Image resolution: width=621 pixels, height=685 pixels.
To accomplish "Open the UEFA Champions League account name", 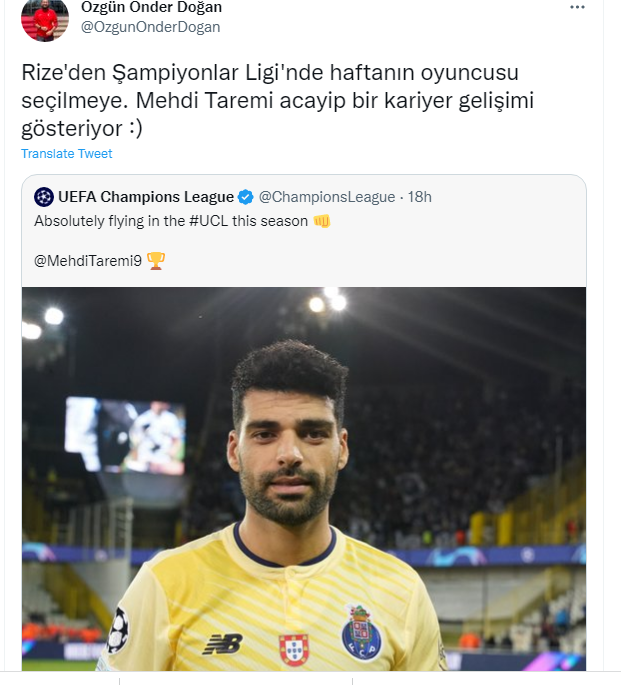I will coord(146,197).
